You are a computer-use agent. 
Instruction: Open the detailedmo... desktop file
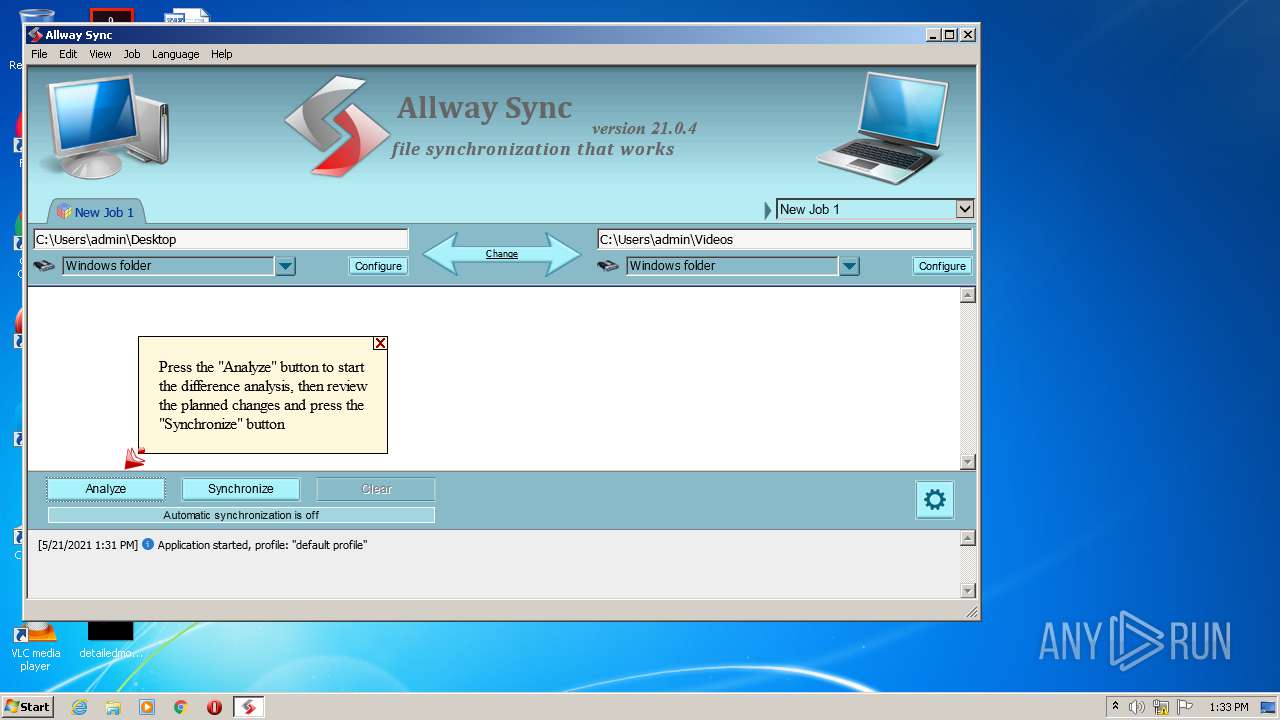(110, 640)
